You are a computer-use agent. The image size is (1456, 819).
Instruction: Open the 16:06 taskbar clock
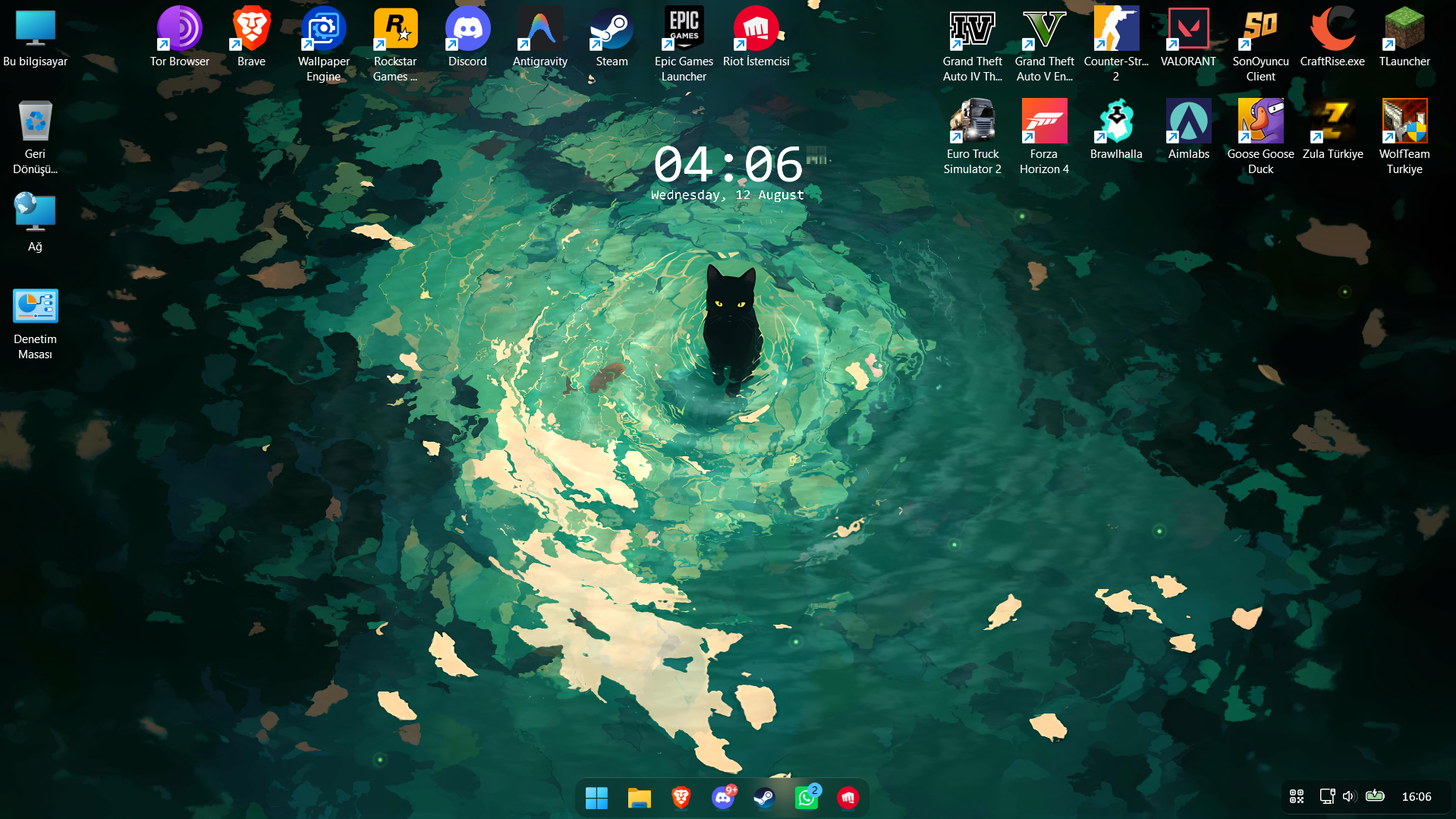point(1417,796)
